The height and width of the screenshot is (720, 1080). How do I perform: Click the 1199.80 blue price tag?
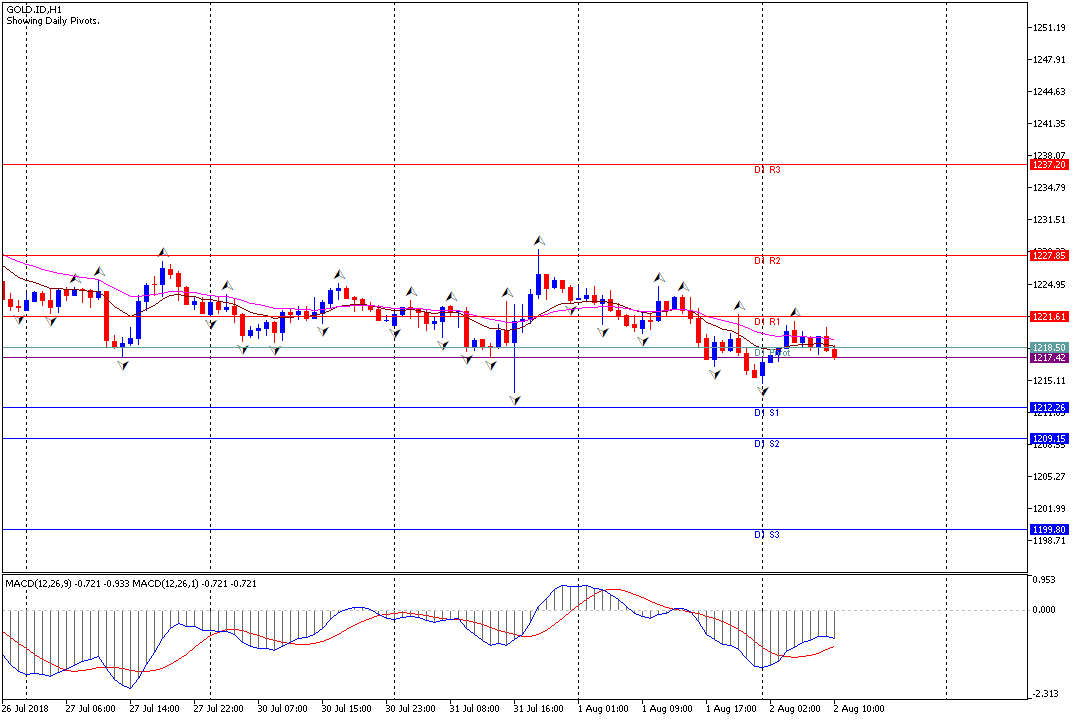coord(1049,530)
